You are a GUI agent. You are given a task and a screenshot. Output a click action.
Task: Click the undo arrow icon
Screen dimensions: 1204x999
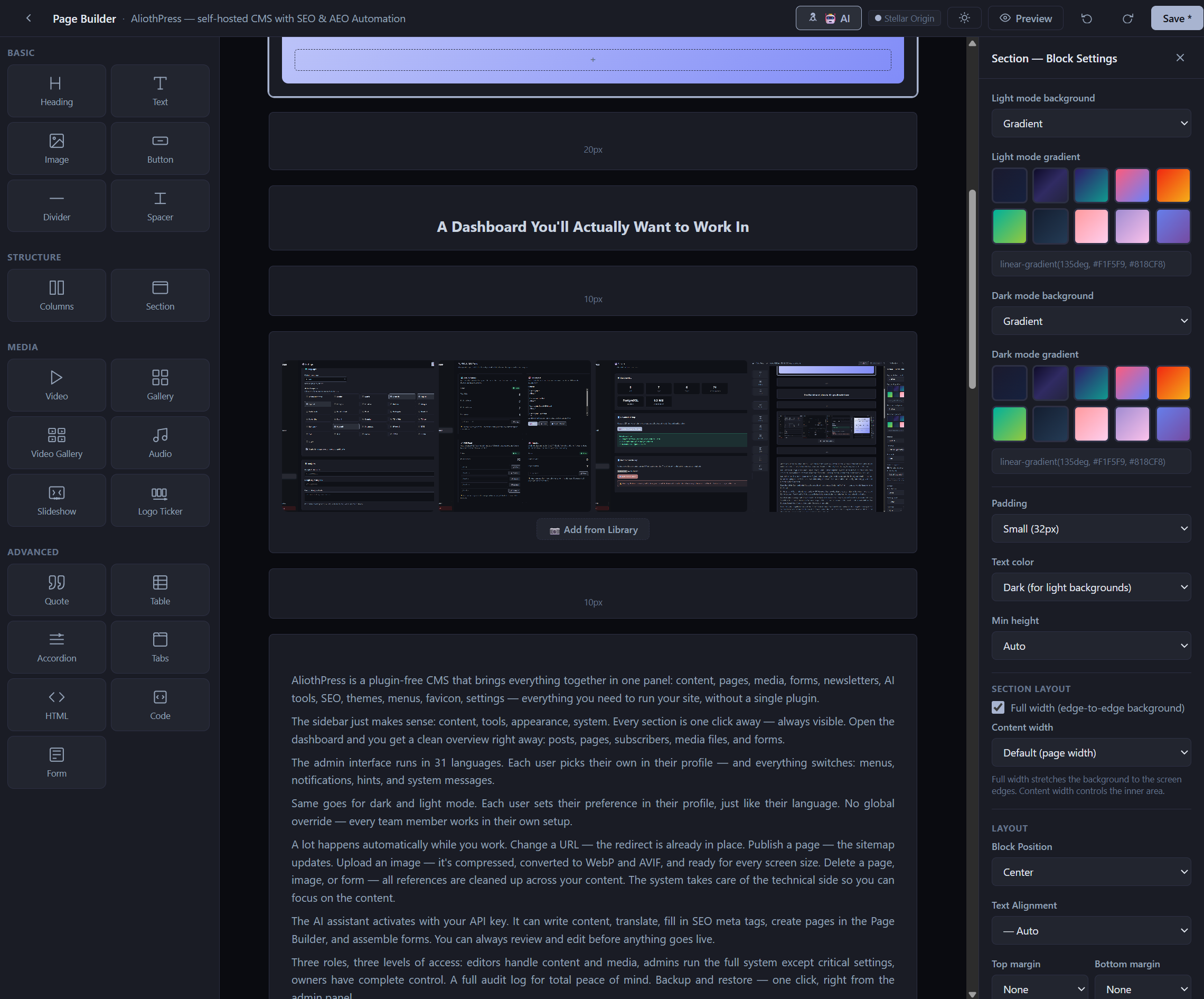(x=1086, y=18)
